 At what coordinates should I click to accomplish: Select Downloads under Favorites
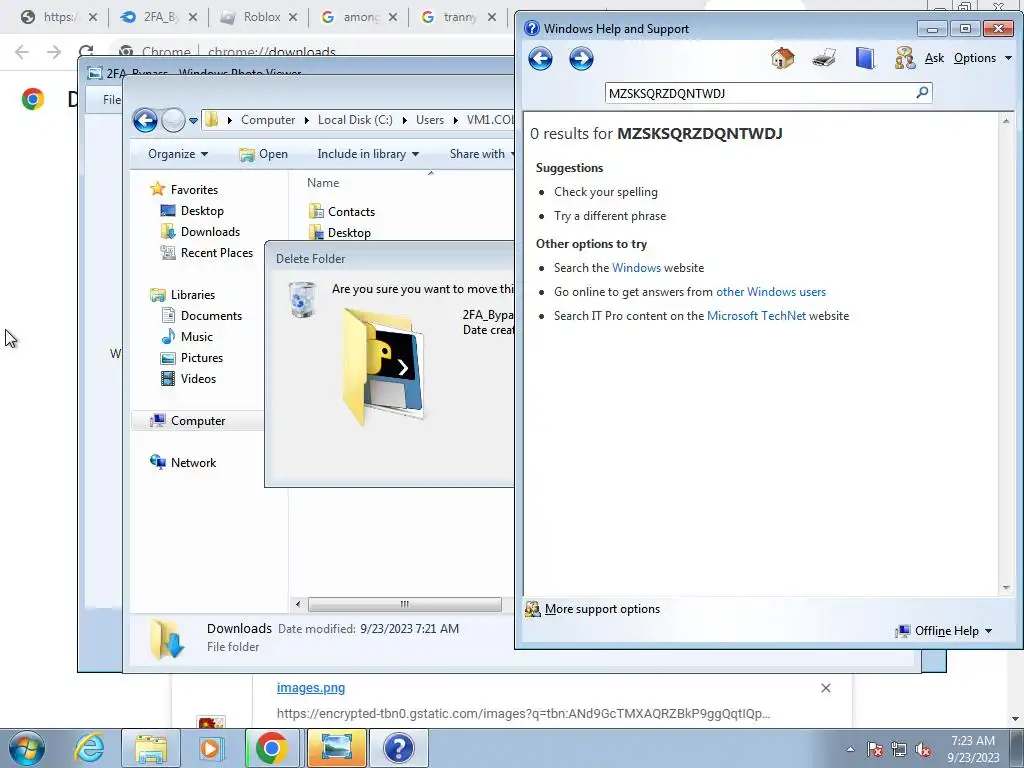210,232
